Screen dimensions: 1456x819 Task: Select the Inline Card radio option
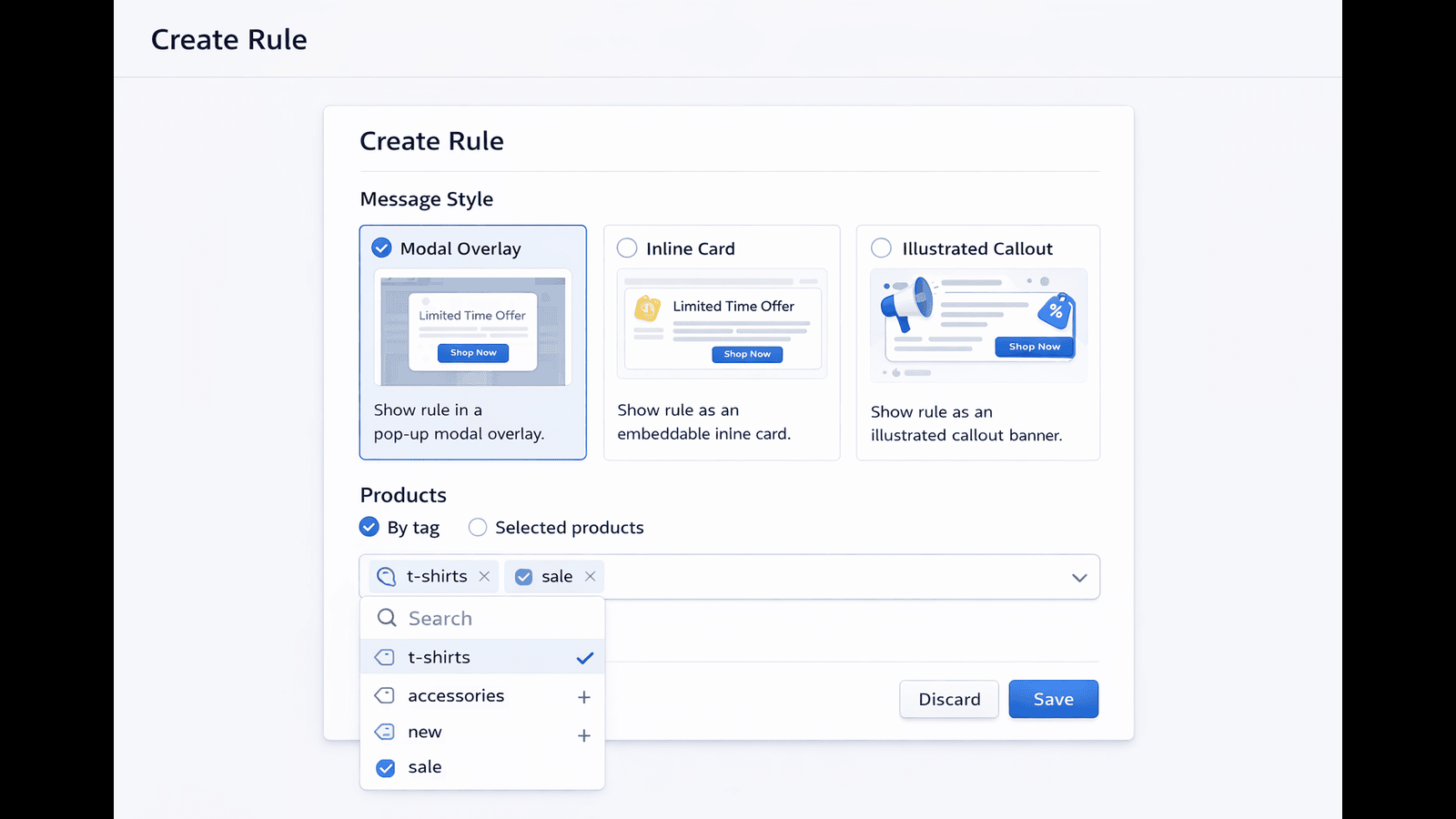(x=627, y=248)
